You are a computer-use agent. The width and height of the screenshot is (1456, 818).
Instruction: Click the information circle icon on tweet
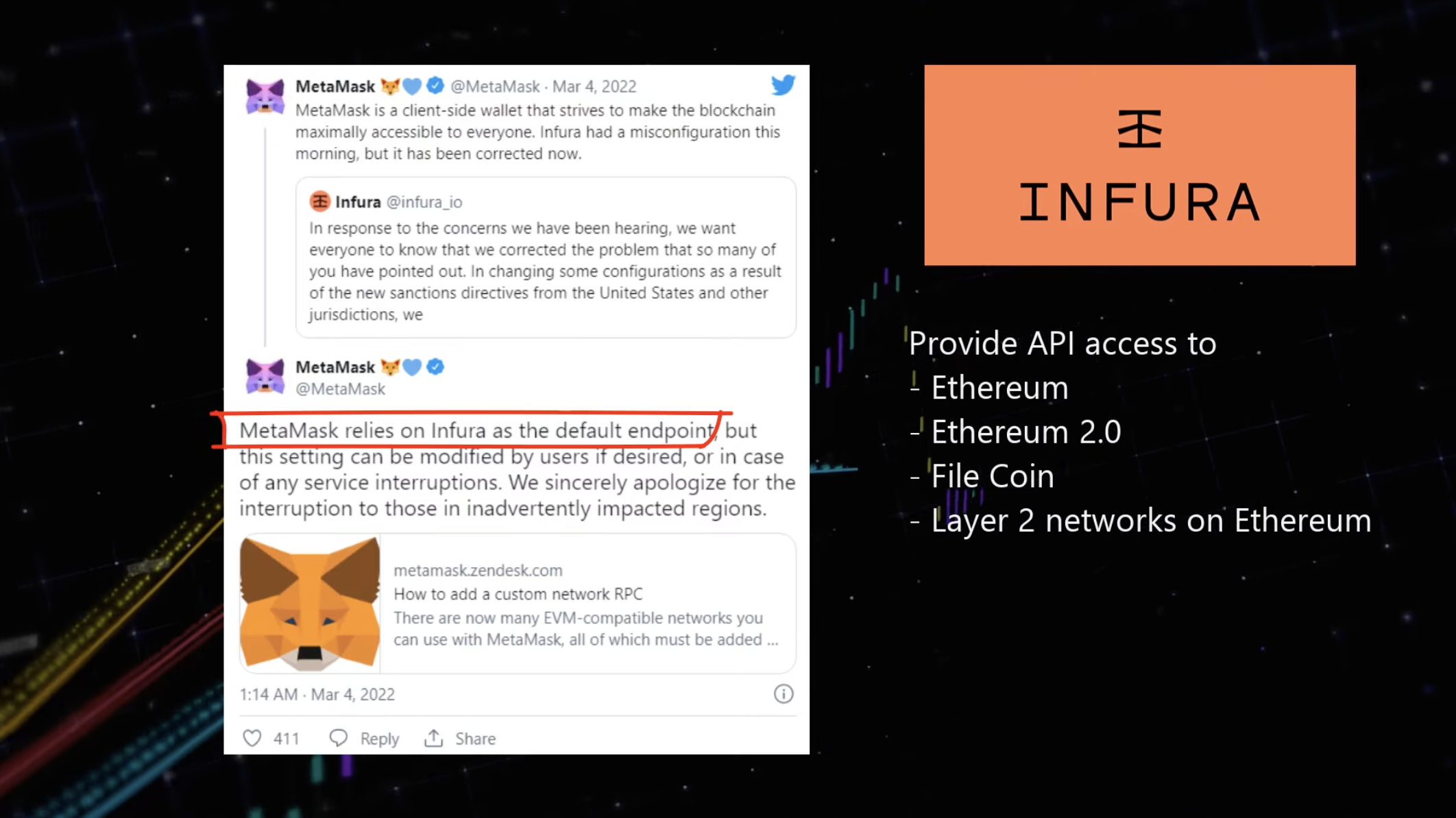tap(783, 694)
